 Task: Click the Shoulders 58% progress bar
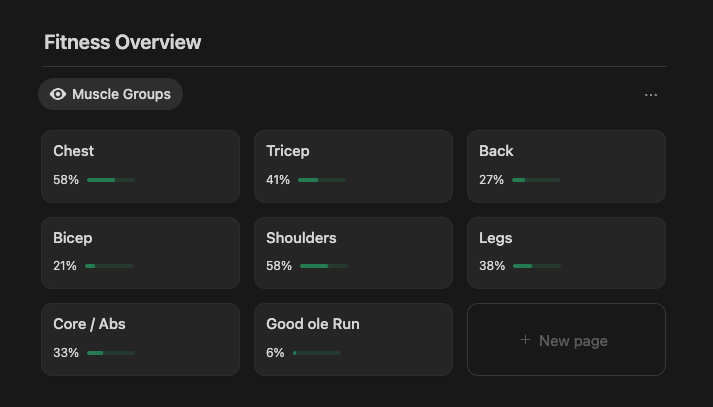(x=324, y=266)
